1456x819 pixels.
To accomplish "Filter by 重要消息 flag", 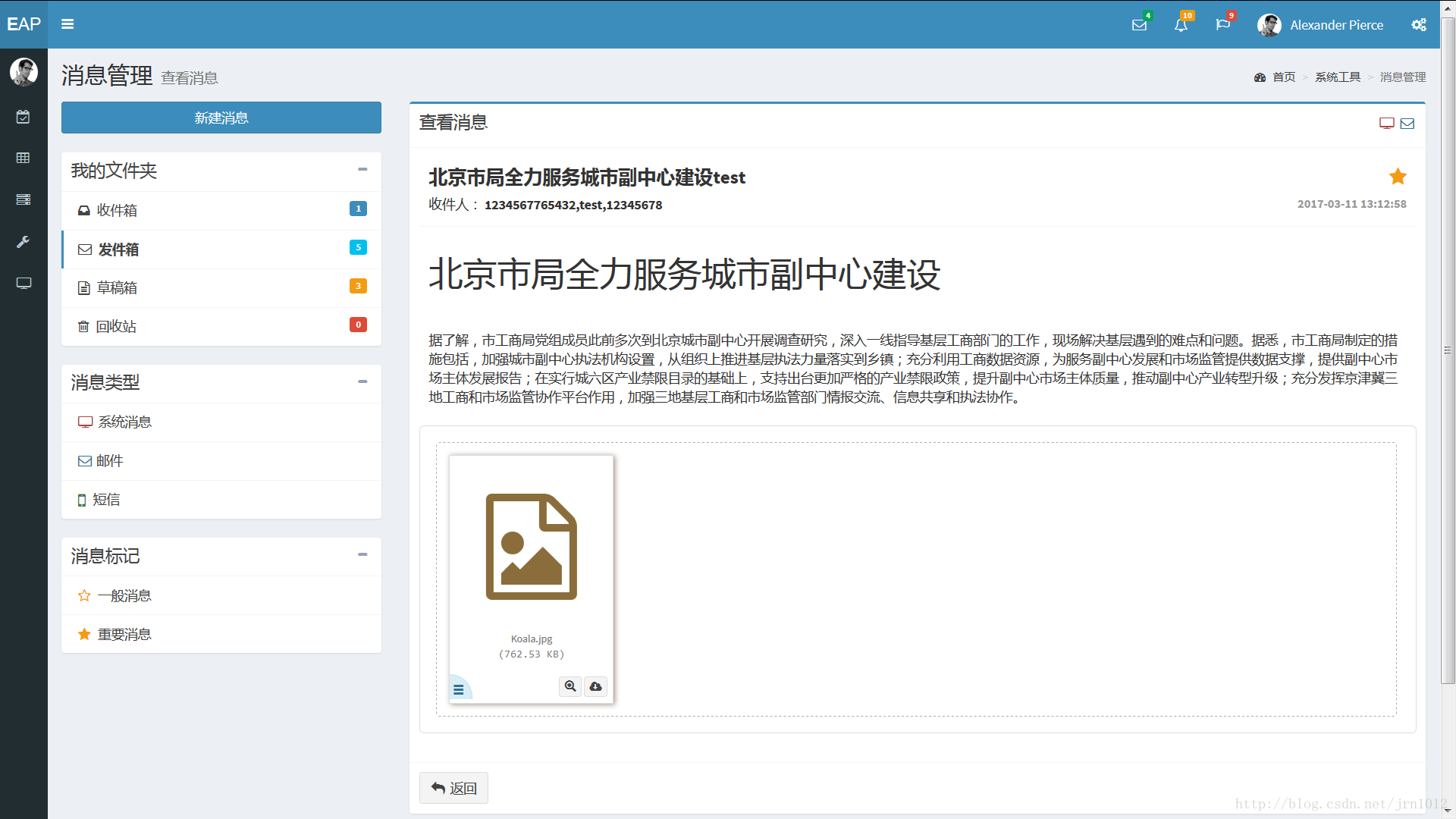I will [221, 634].
